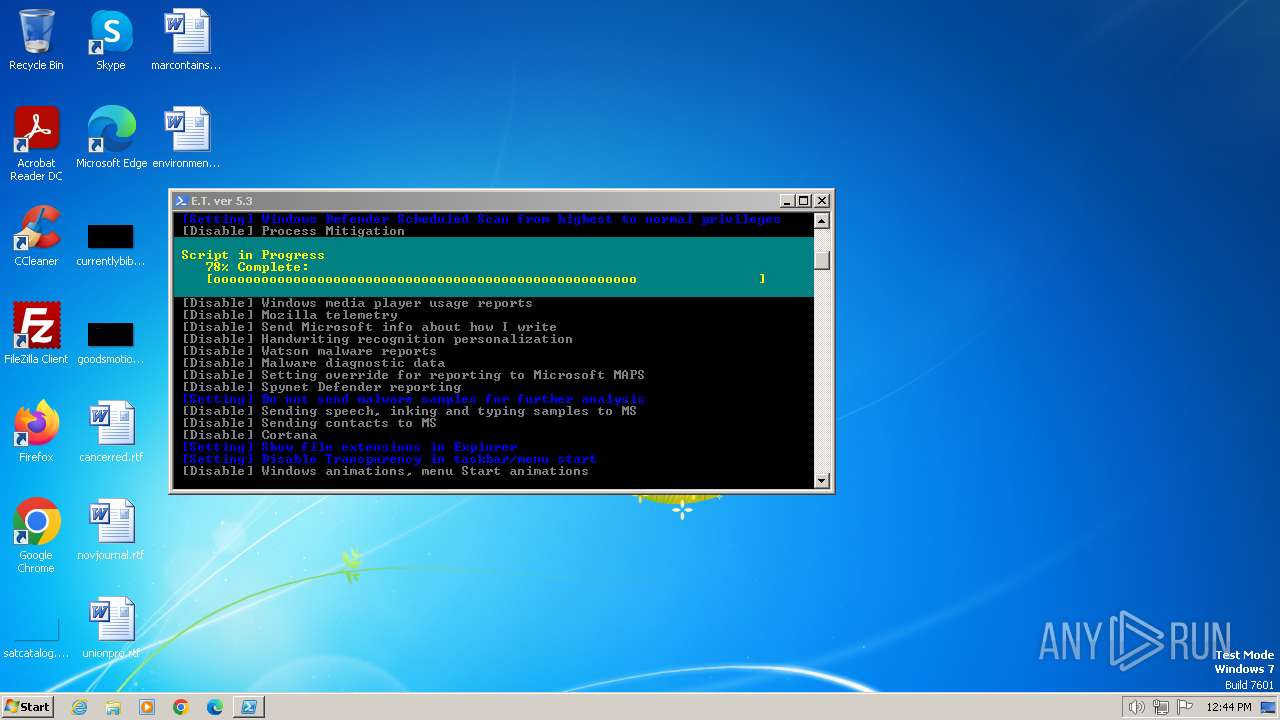The height and width of the screenshot is (720, 1280).
Task: Open the network status tray icon
Action: pos(1161,707)
